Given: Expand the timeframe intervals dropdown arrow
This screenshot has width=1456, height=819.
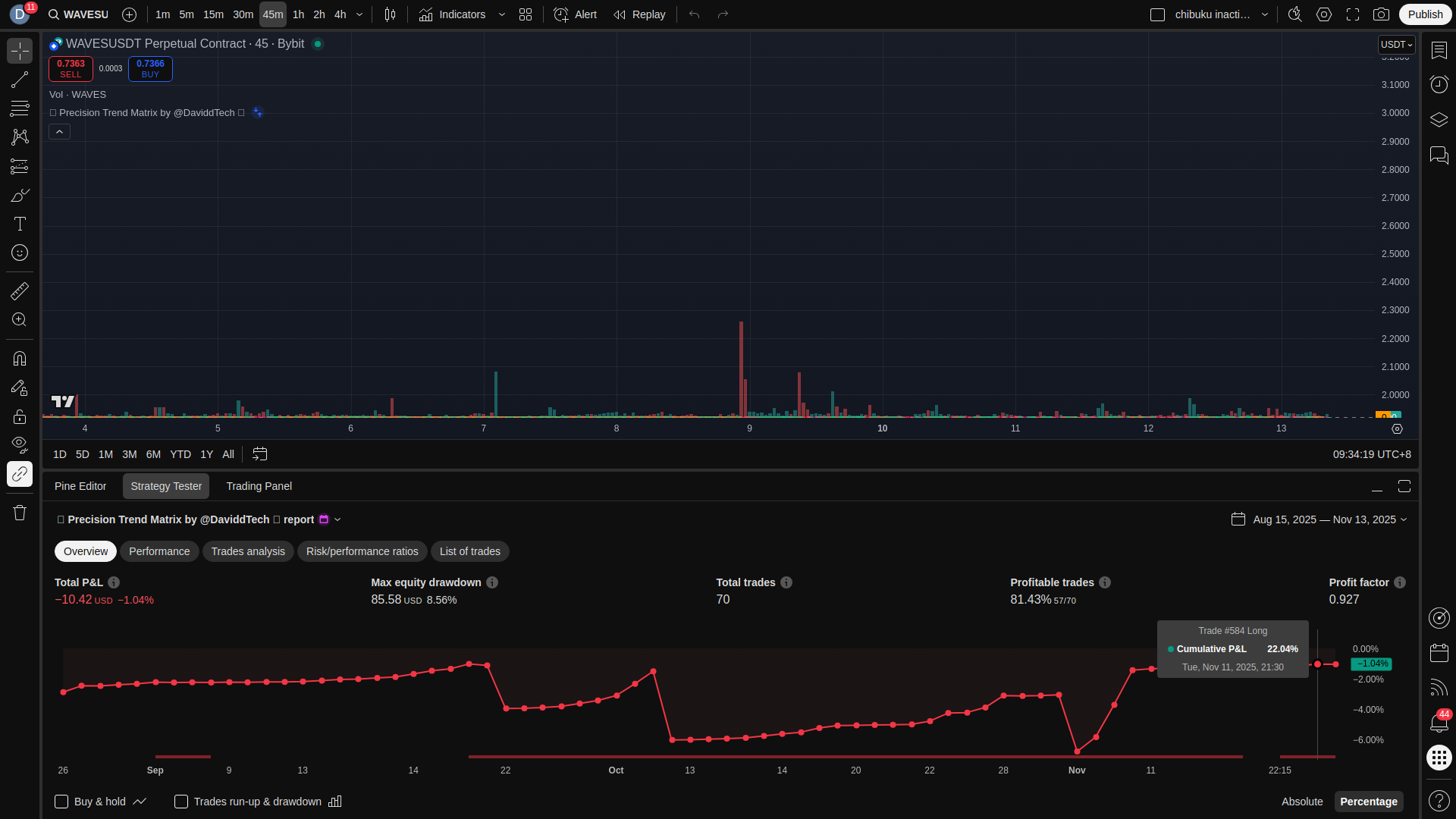Looking at the screenshot, I should (359, 14).
